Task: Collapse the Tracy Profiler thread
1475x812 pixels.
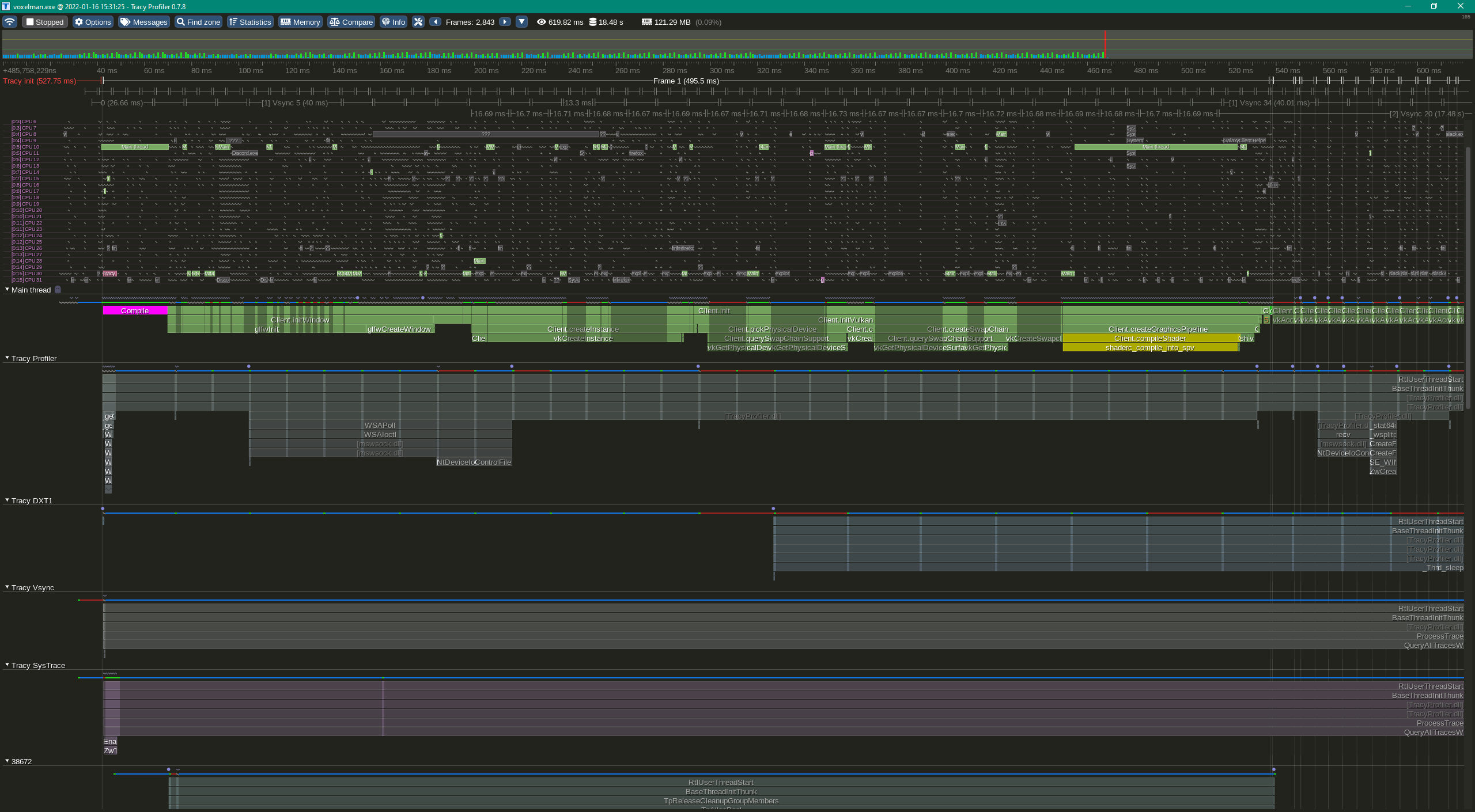Action: (x=7, y=358)
